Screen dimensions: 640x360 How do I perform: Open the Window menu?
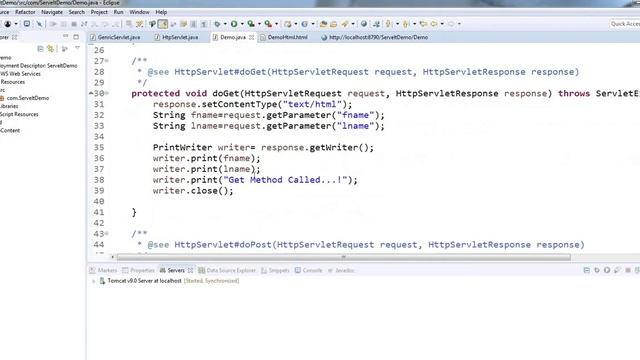click(x=139, y=12)
